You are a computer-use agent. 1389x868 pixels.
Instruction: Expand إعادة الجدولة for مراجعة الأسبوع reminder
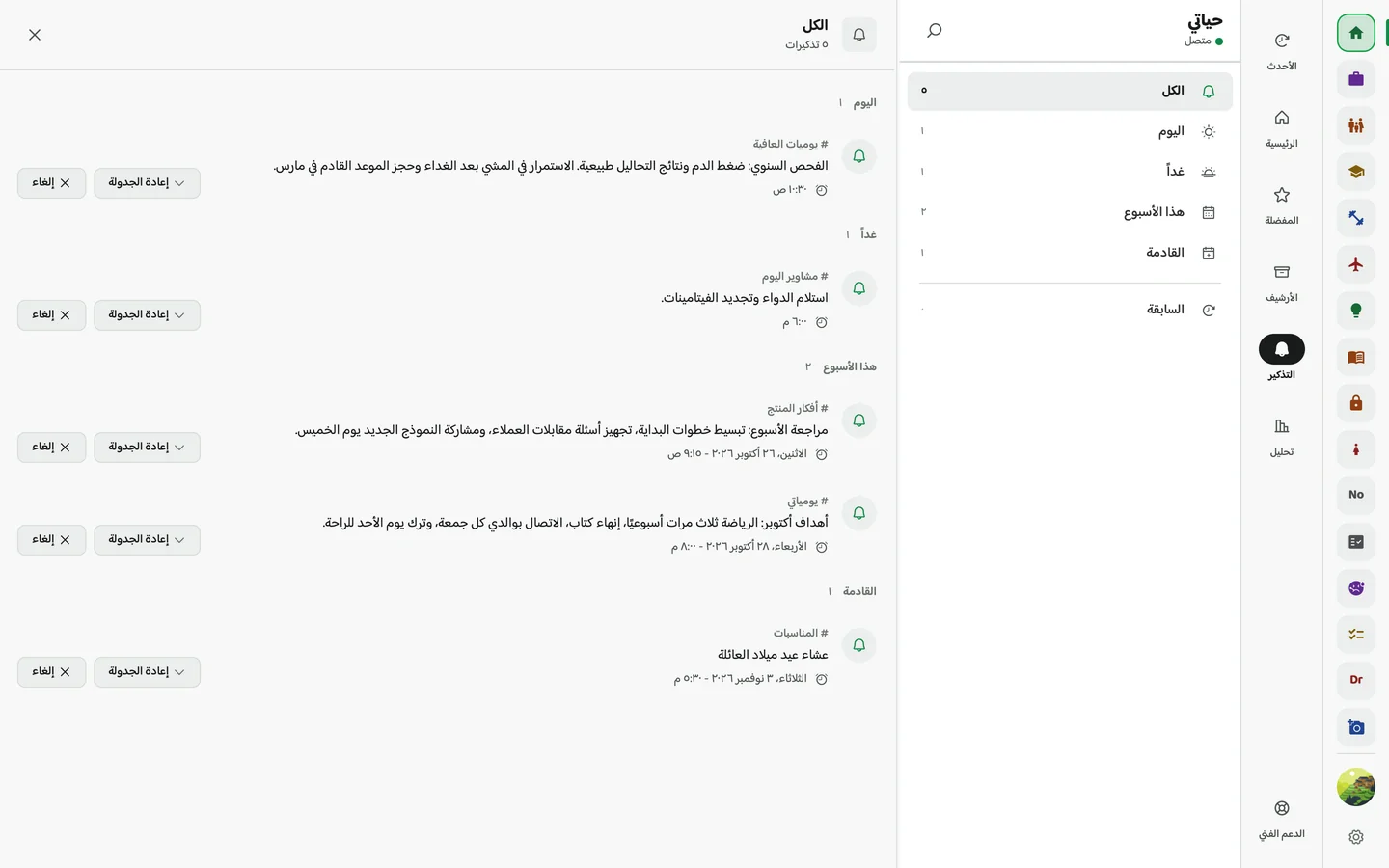pos(147,448)
